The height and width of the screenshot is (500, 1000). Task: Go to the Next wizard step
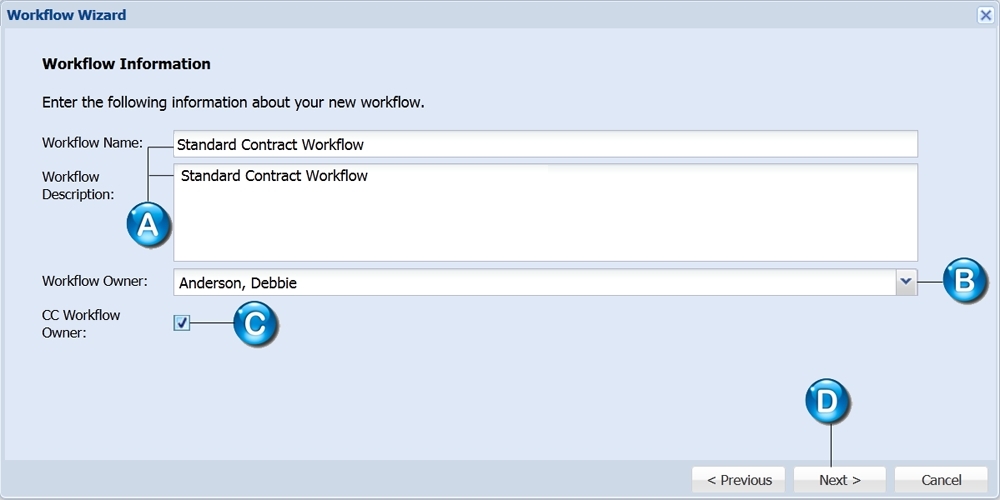[839, 480]
